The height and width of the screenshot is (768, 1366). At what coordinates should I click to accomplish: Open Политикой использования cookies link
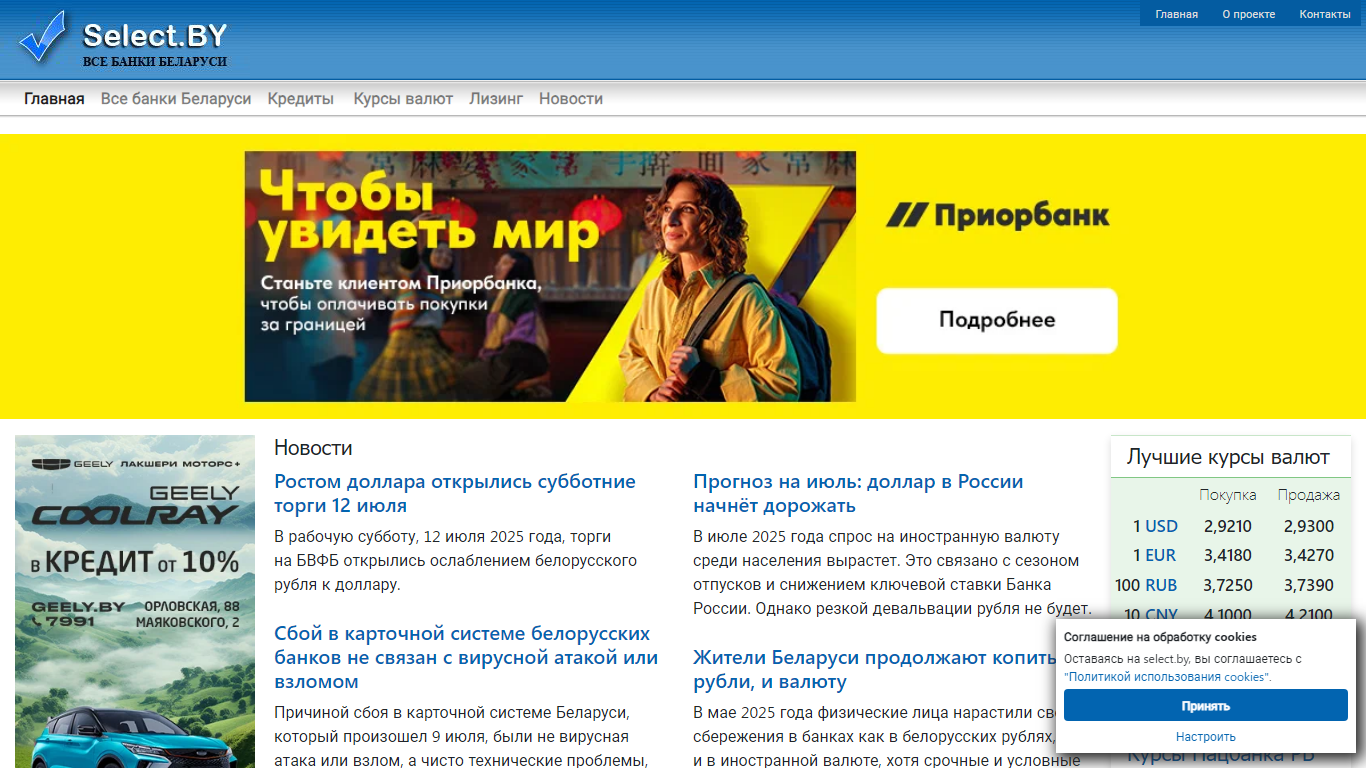(1168, 677)
